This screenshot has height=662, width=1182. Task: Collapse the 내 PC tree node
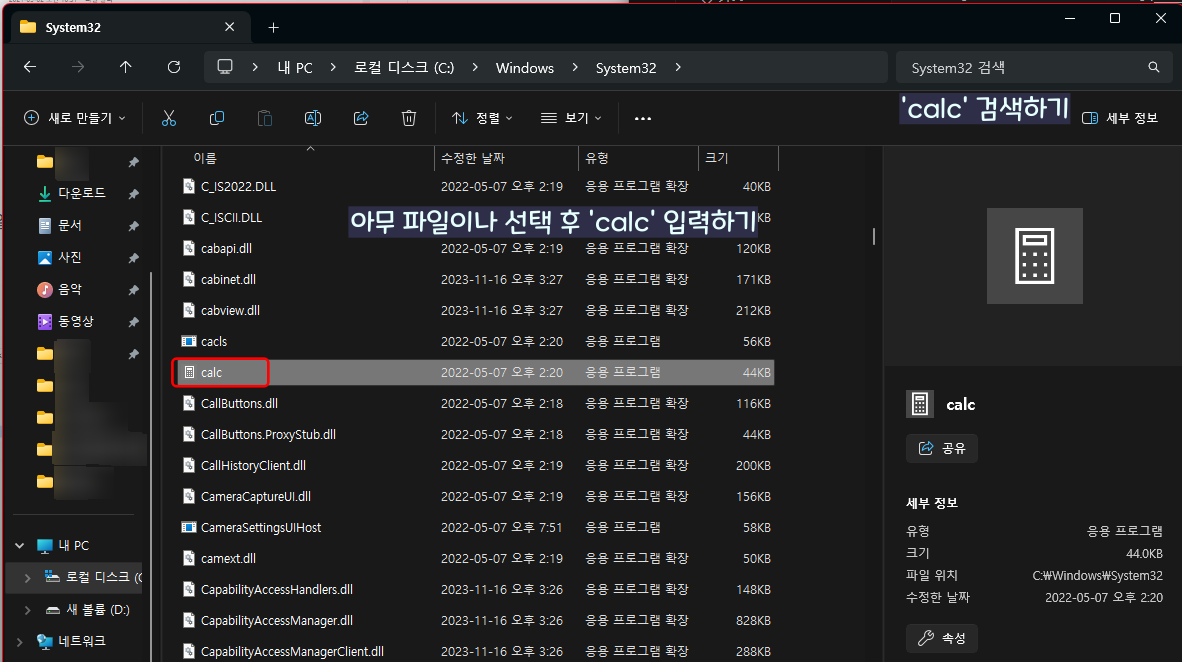coord(20,545)
